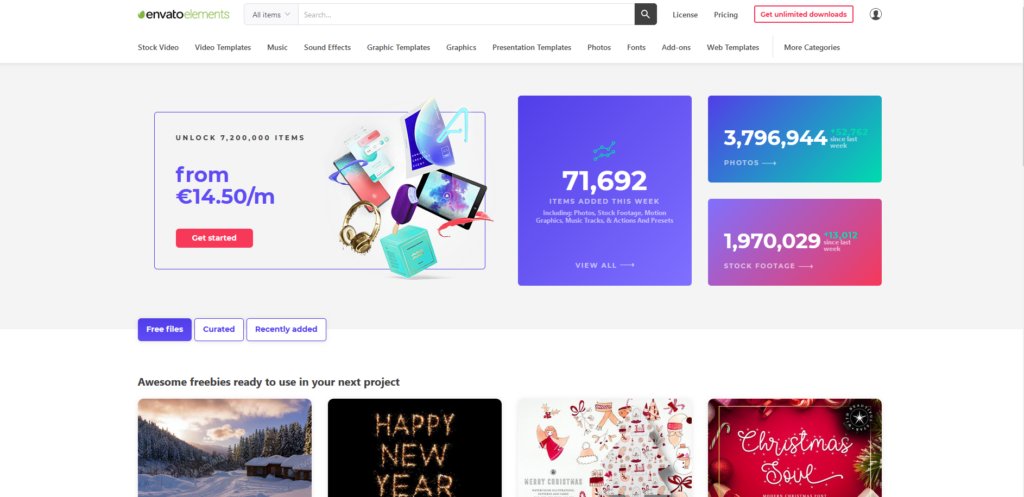The height and width of the screenshot is (497, 1024).
Task: Click the 1,970,029 stock footage count
Action: (771, 241)
